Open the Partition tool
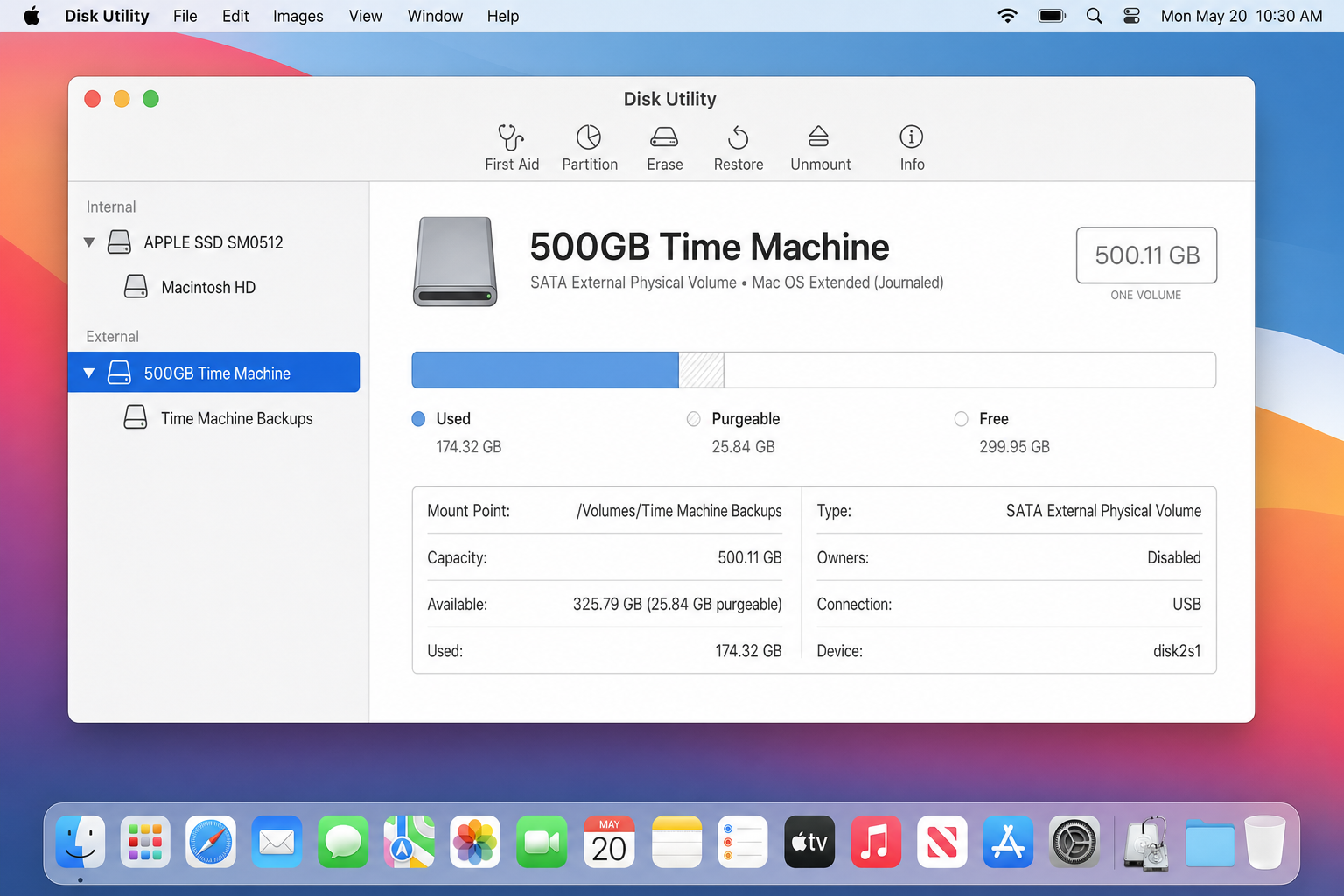 click(590, 148)
